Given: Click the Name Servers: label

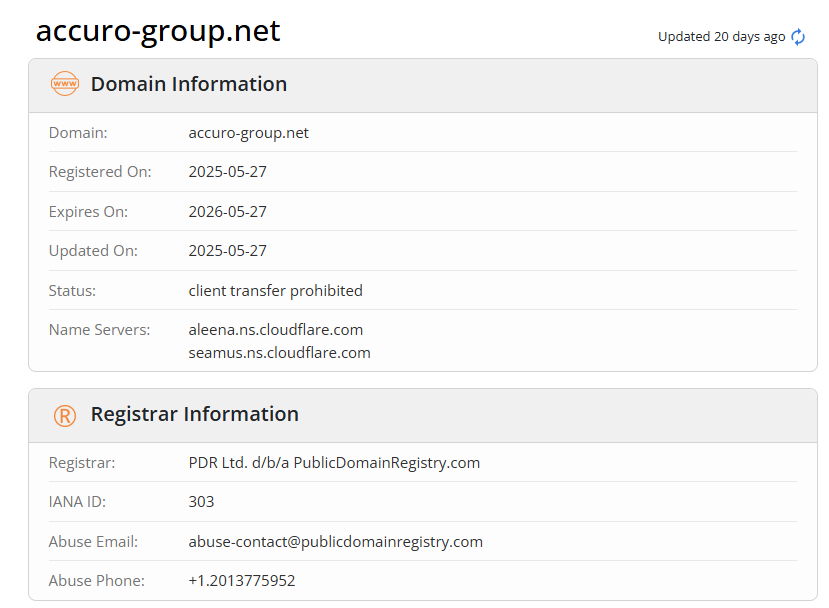Looking at the screenshot, I should [x=99, y=330].
